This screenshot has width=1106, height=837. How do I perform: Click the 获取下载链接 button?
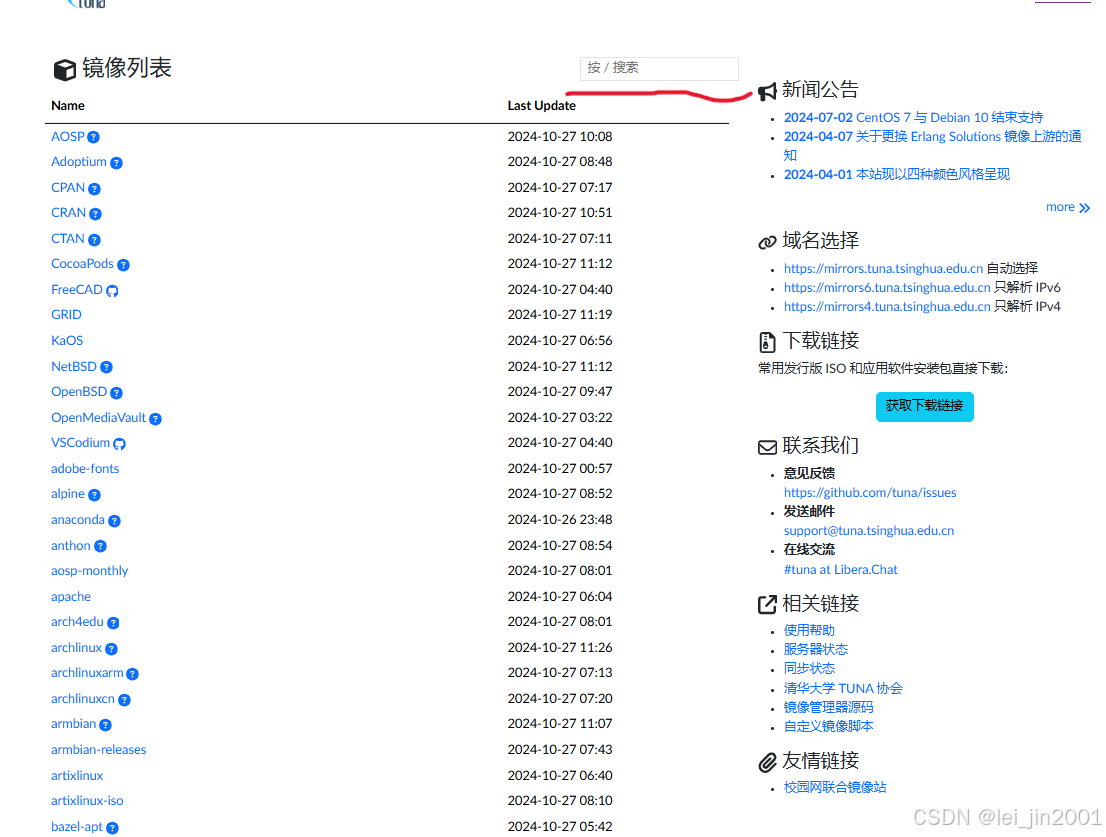[x=924, y=406]
